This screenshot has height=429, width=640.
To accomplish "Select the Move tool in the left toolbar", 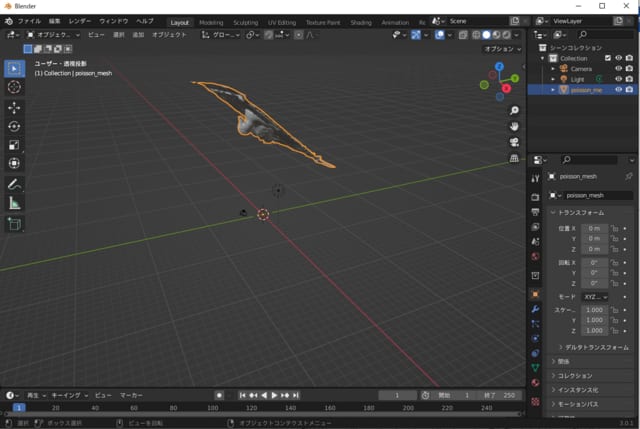I will pos(14,107).
